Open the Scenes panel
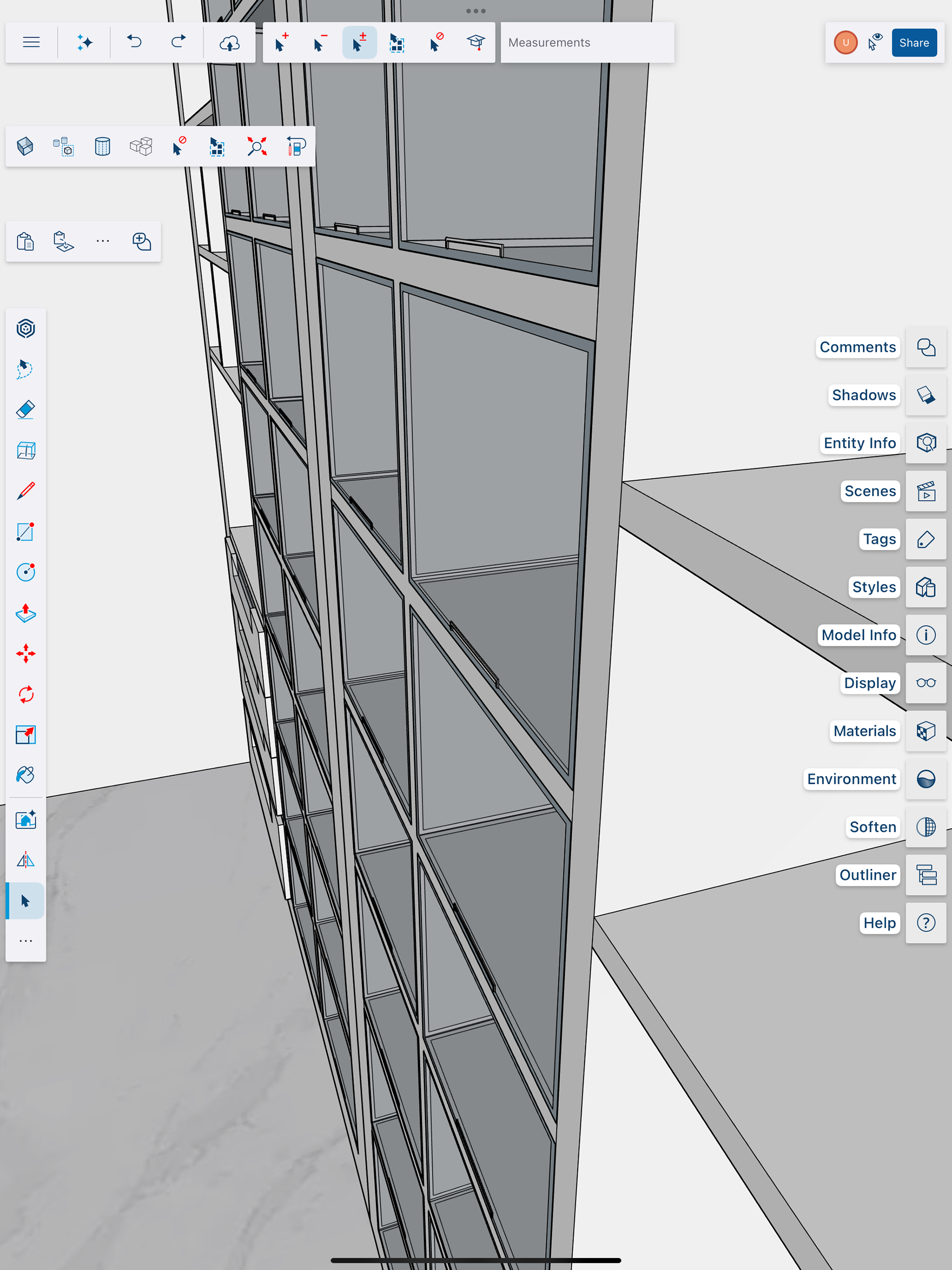The image size is (952, 1270). pos(926,492)
